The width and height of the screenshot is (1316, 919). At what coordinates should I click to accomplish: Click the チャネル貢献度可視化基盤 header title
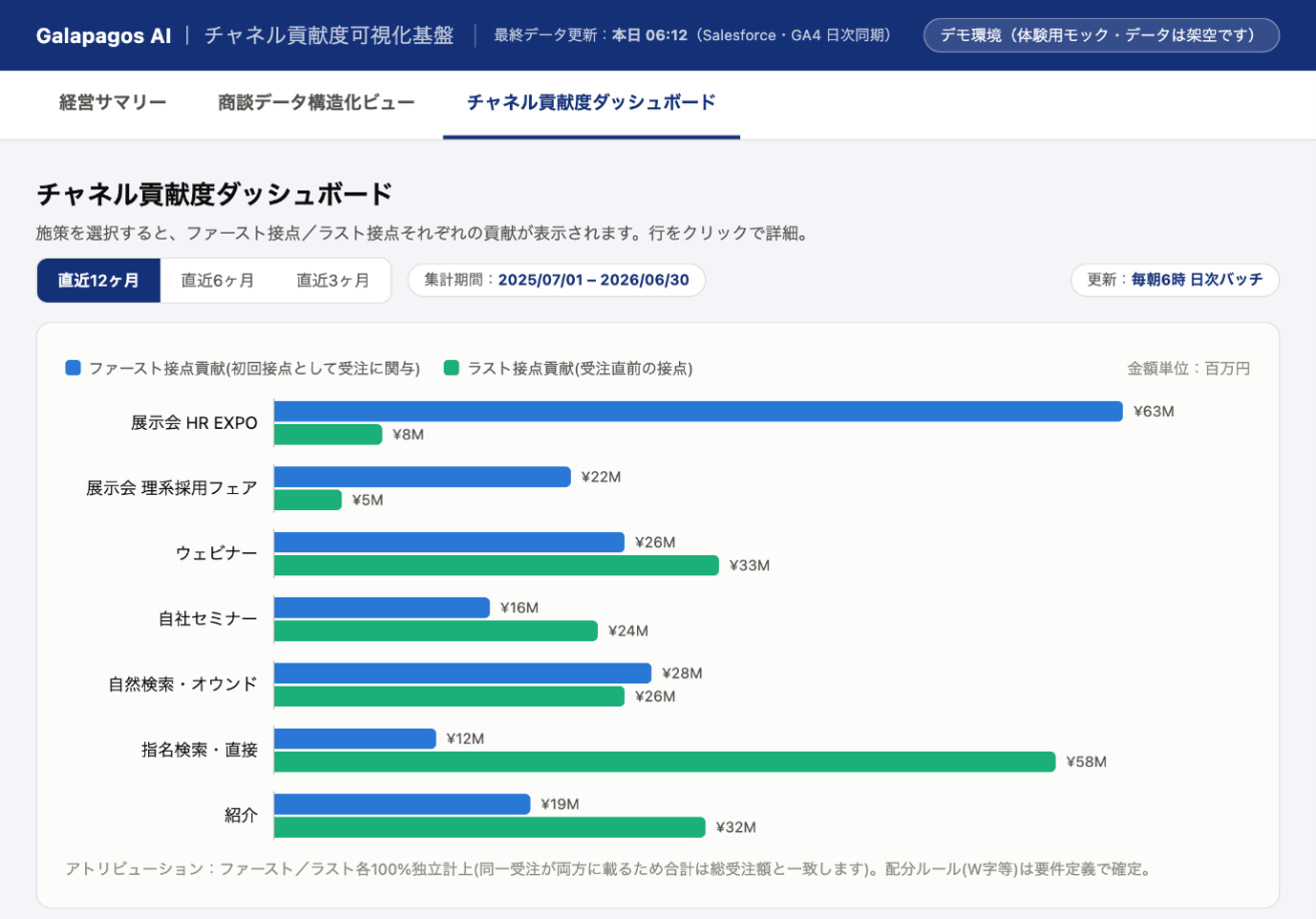tap(329, 35)
